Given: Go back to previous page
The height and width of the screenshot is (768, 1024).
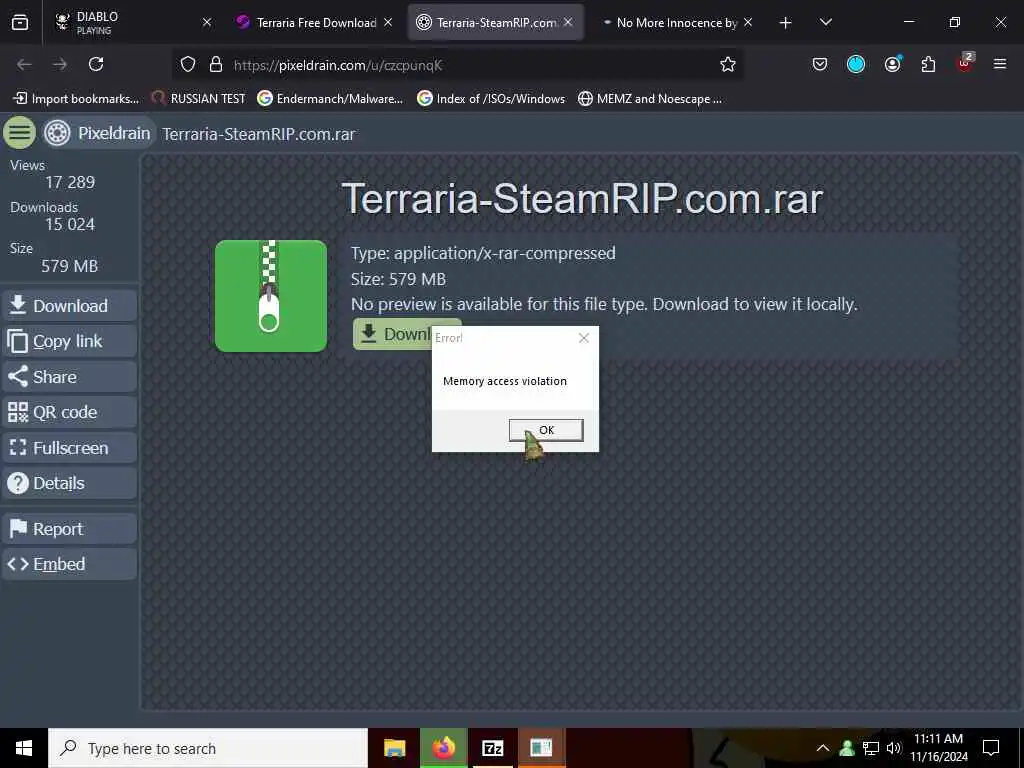Looking at the screenshot, I should pyautogui.click(x=24, y=64).
